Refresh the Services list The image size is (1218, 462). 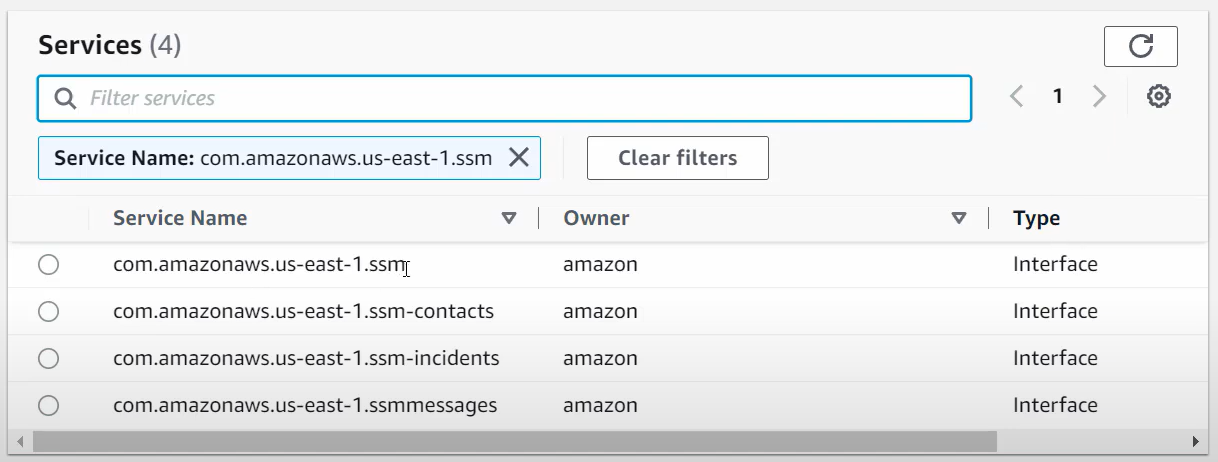point(1141,46)
